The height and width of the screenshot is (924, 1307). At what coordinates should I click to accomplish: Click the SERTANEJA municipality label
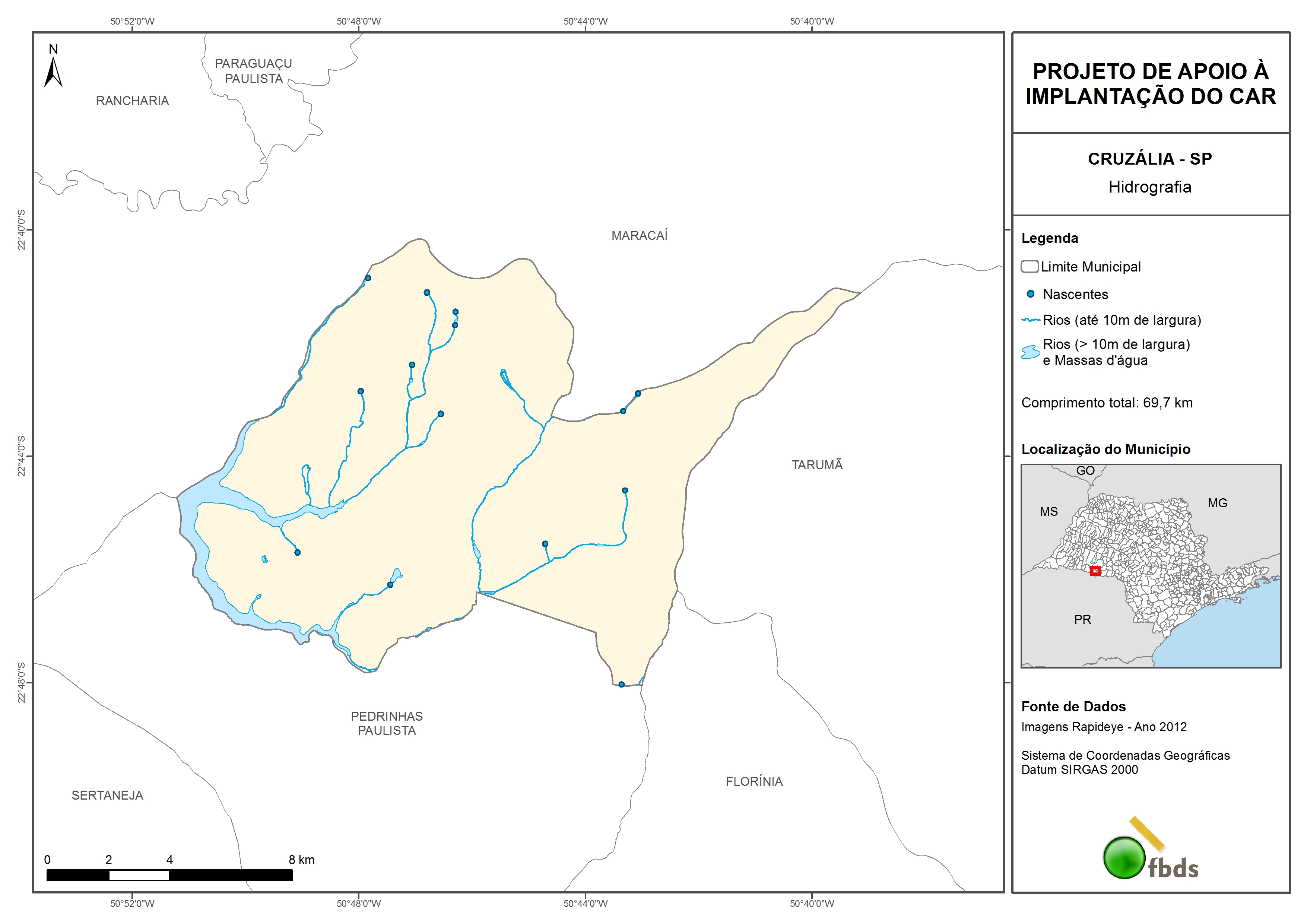[x=107, y=796]
